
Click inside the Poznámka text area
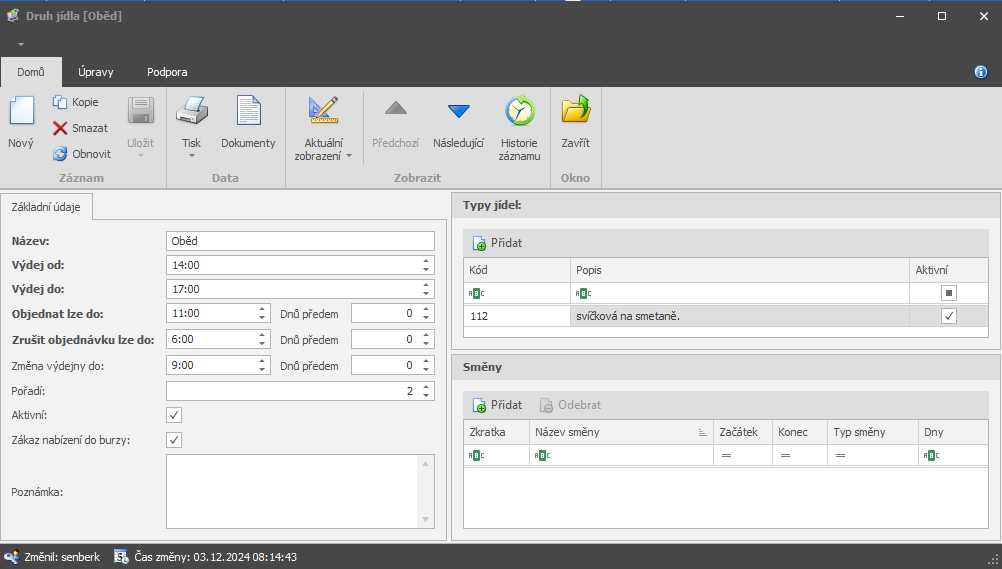(x=292, y=492)
